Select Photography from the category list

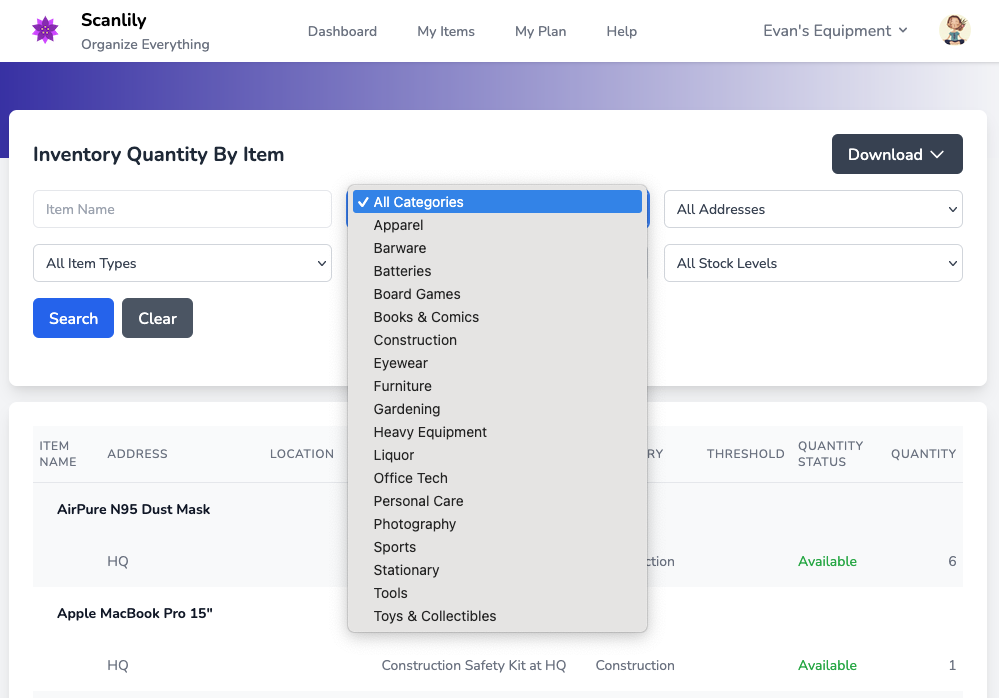(x=414, y=523)
